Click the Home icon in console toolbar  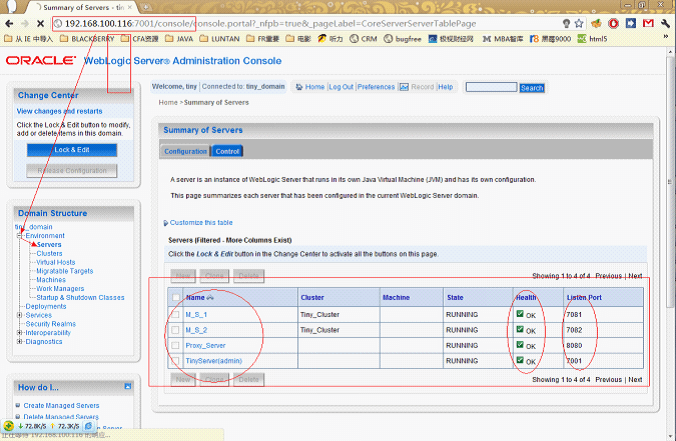[x=299, y=87]
